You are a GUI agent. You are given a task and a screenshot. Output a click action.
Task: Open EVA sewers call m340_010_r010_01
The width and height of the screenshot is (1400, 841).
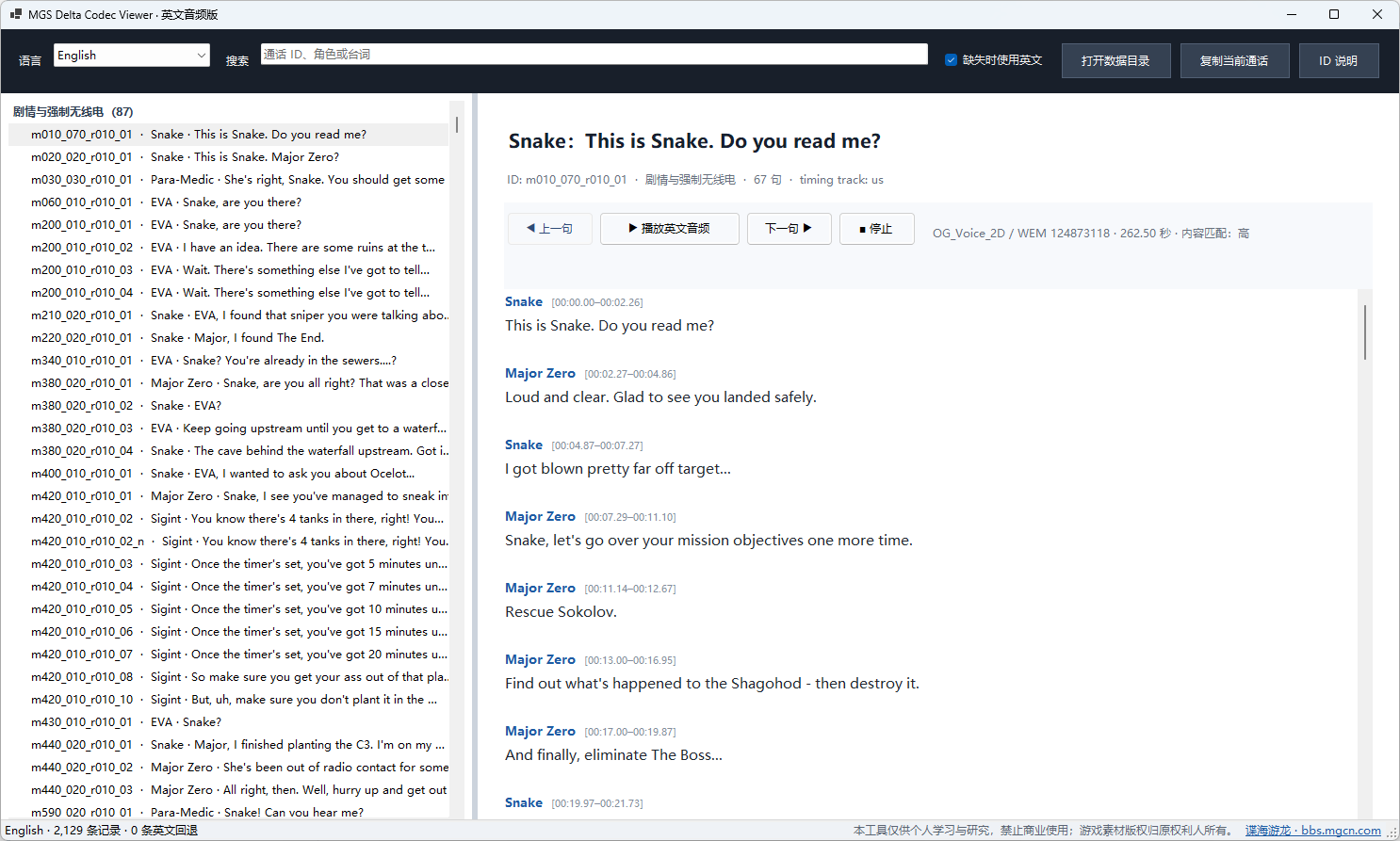pos(229,361)
